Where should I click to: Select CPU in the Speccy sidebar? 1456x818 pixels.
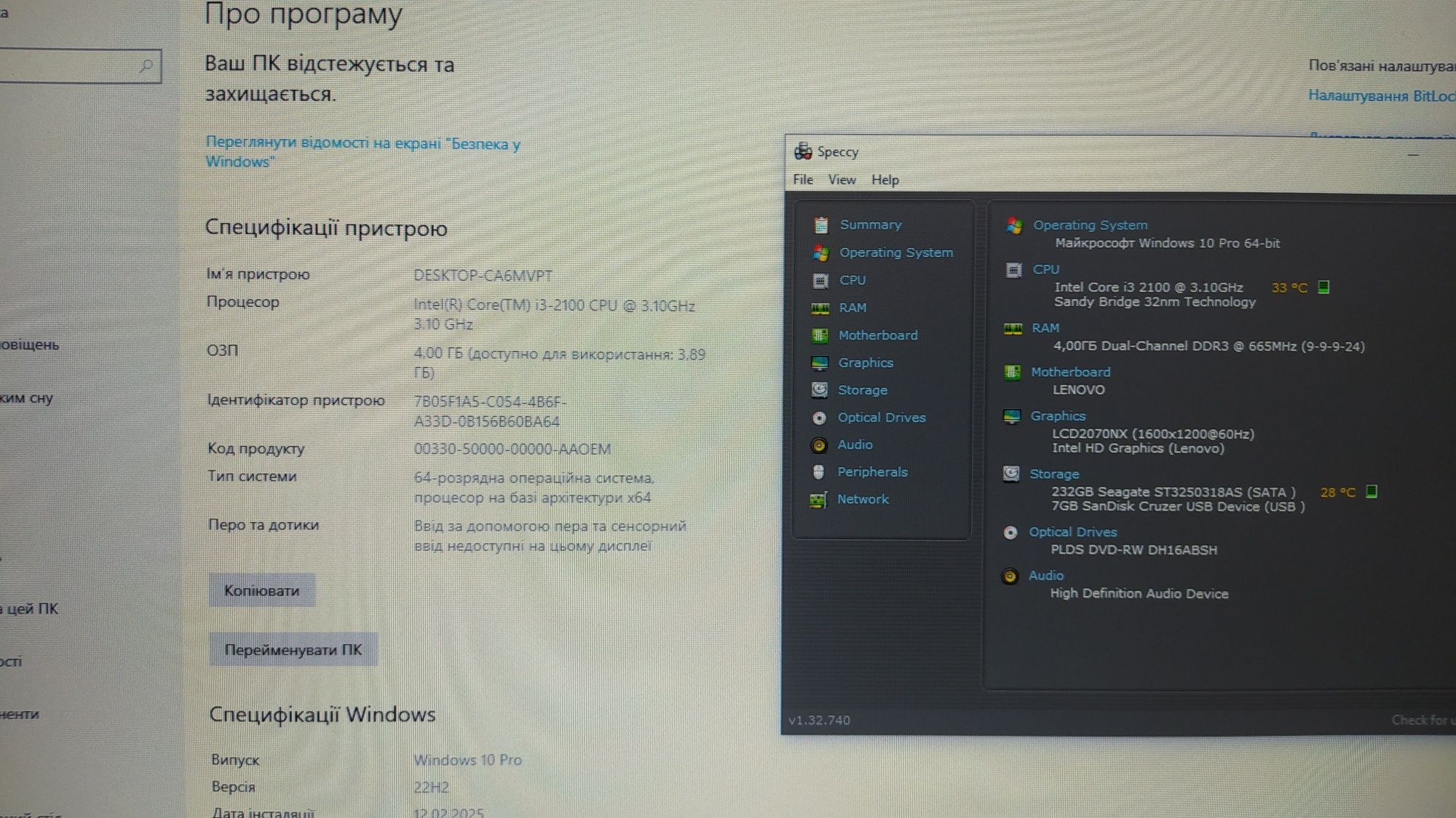pyautogui.click(x=852, y=280)
